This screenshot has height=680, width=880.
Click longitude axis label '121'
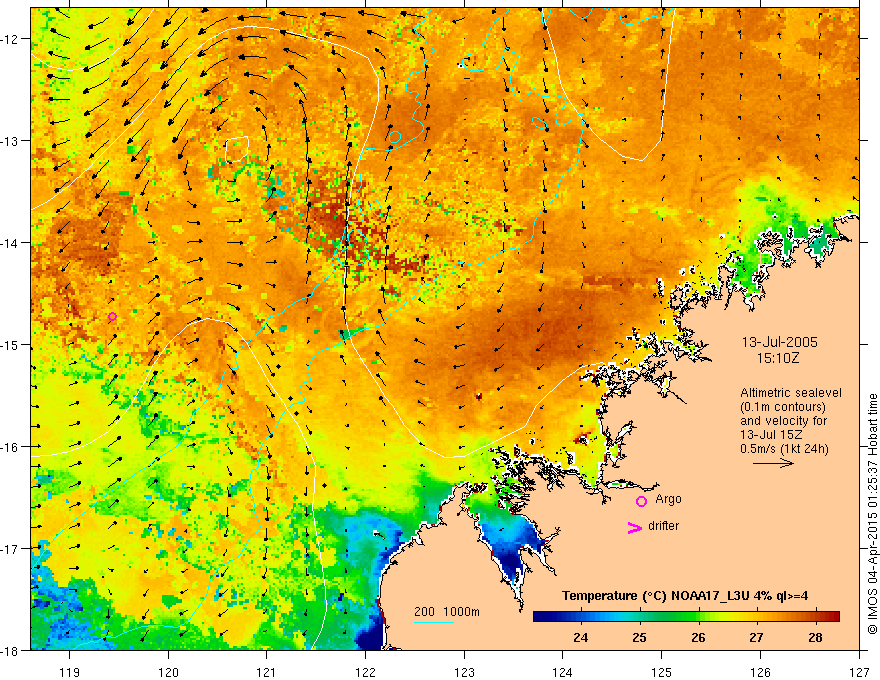[267, 672]
